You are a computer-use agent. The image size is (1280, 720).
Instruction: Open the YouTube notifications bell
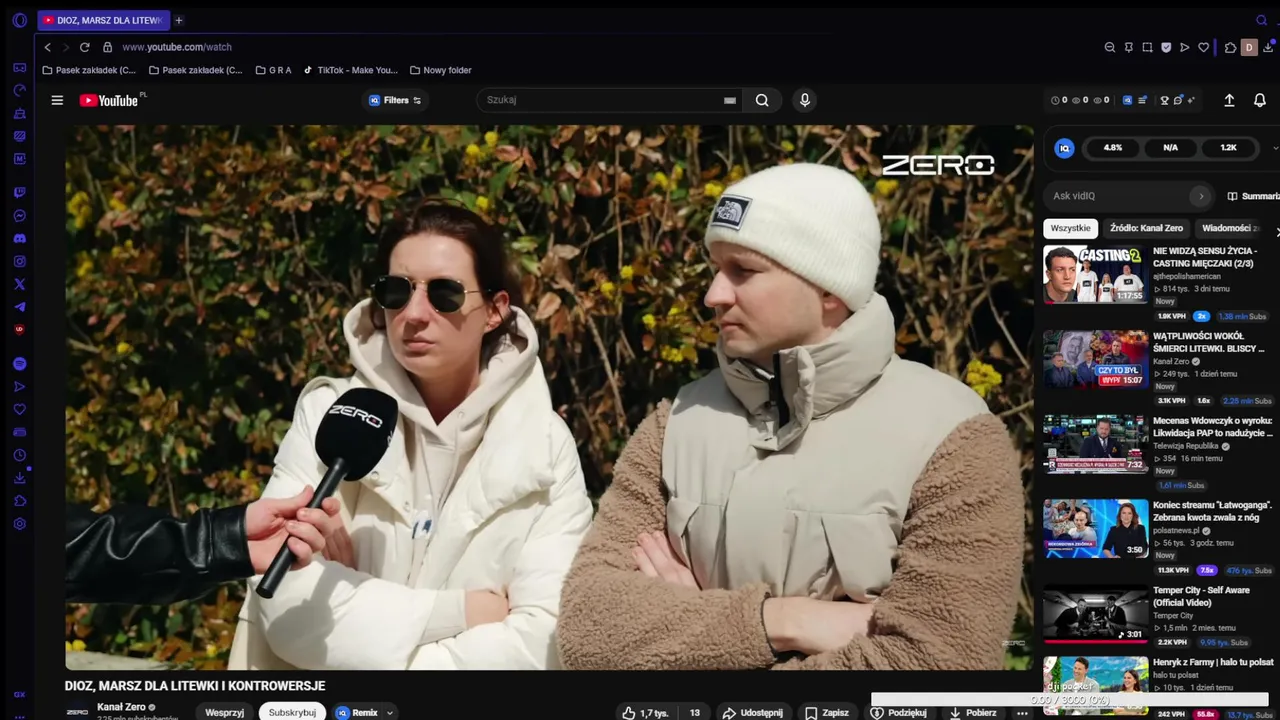click(x=1260, y=100)
